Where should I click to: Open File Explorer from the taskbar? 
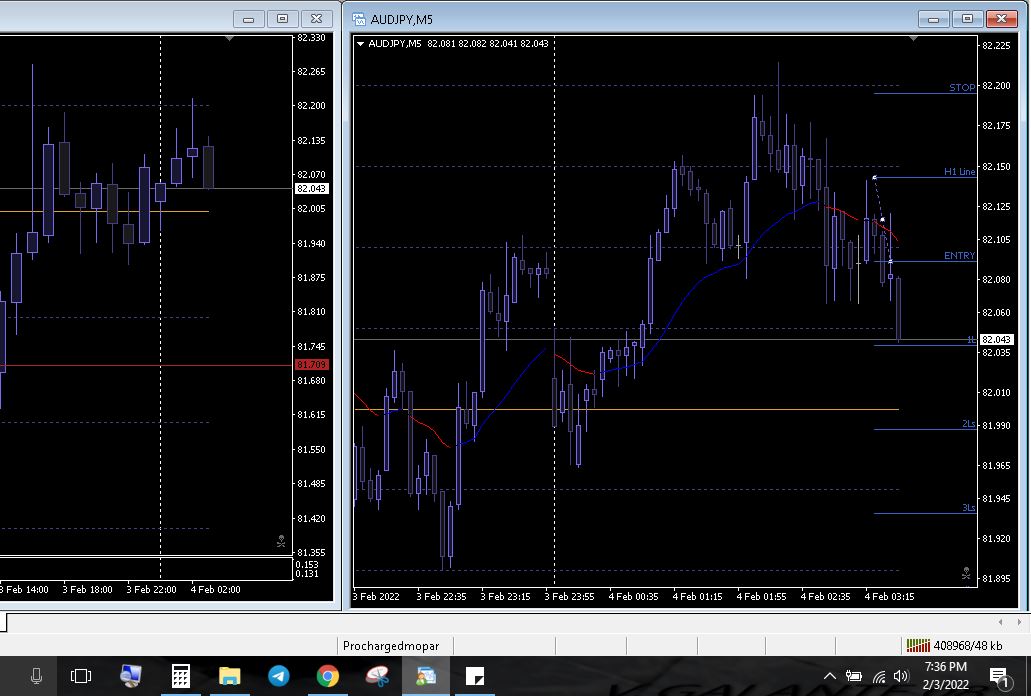229,676
